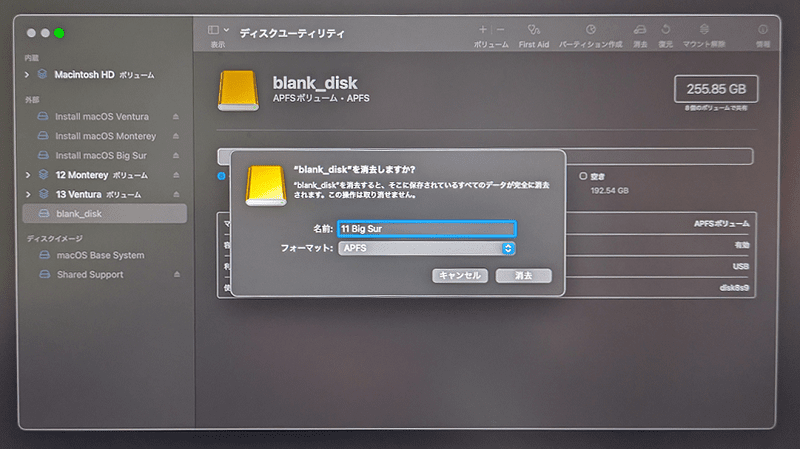The image size is (800, 449).
Task: Eject the 13 Ventura volume
Action: point(176,194)
